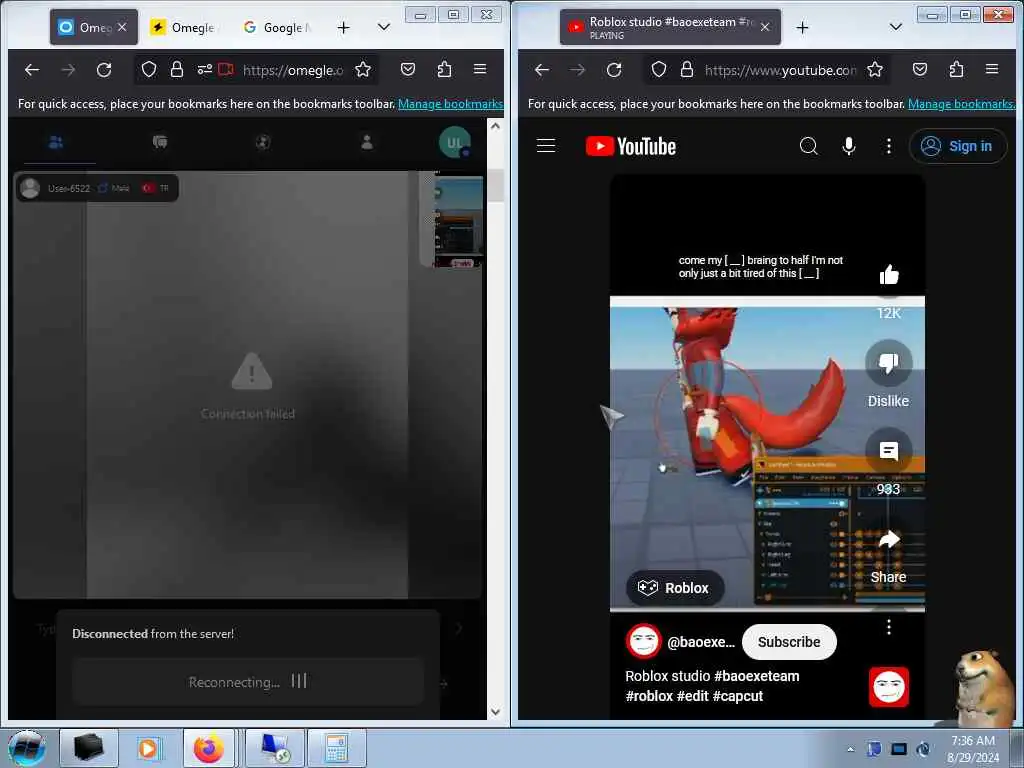Screen dimensions: 1024x768
Task: Open the Windows Start button
Action: pyautogui.click(x=26, y=748)
